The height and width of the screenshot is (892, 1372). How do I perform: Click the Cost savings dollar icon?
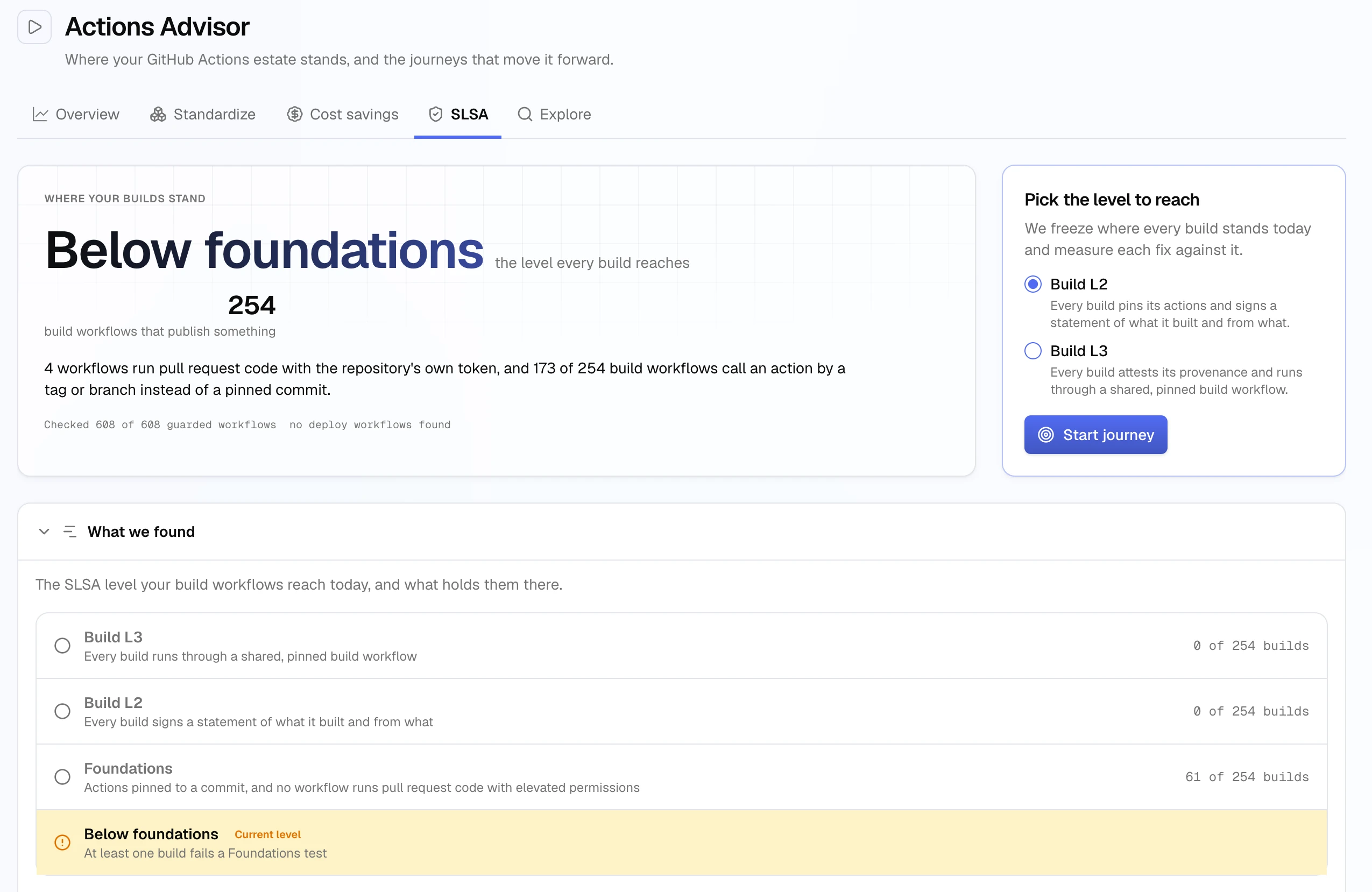point(295,114)
